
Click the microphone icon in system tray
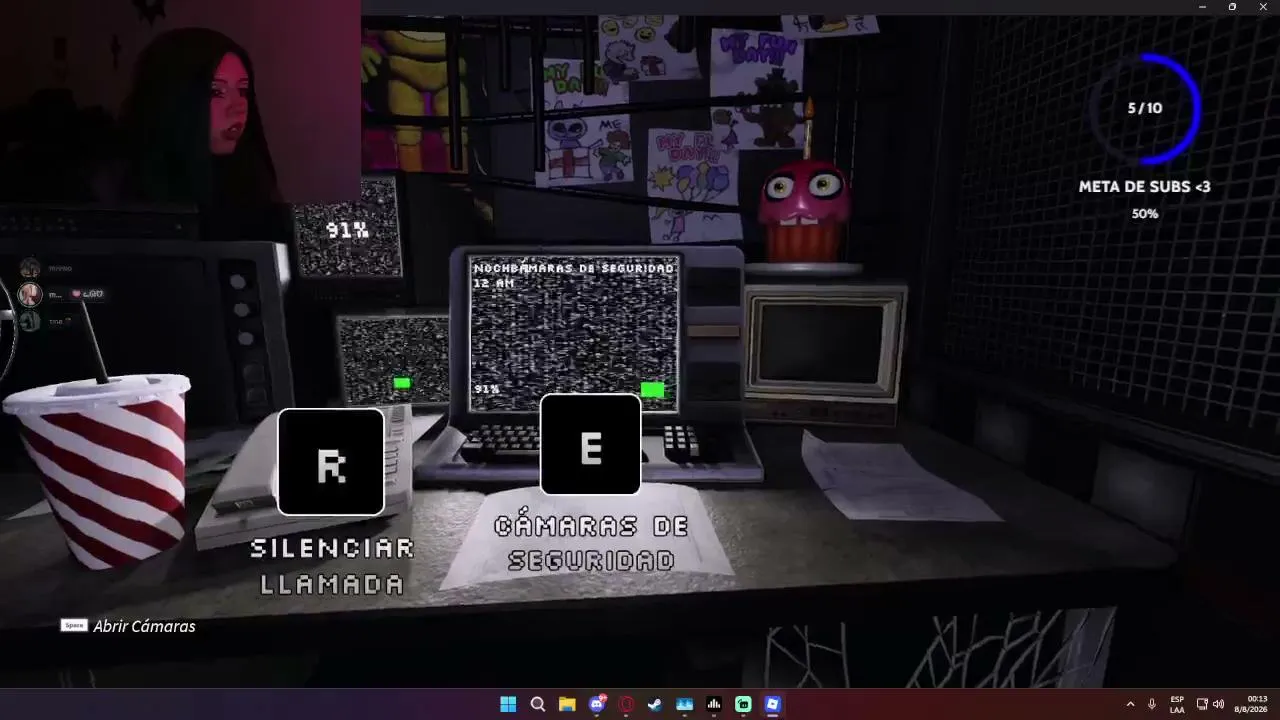(x=1152, y=704)
